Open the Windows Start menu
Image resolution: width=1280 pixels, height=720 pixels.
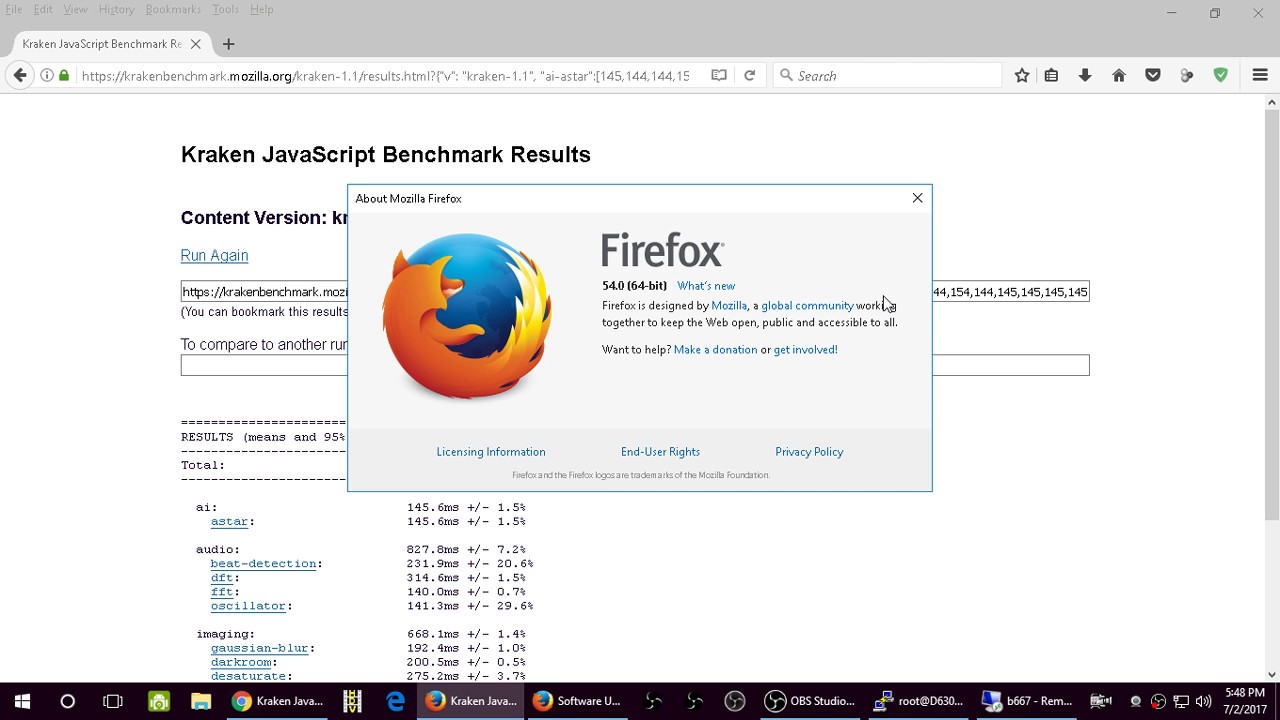point(22,701)
